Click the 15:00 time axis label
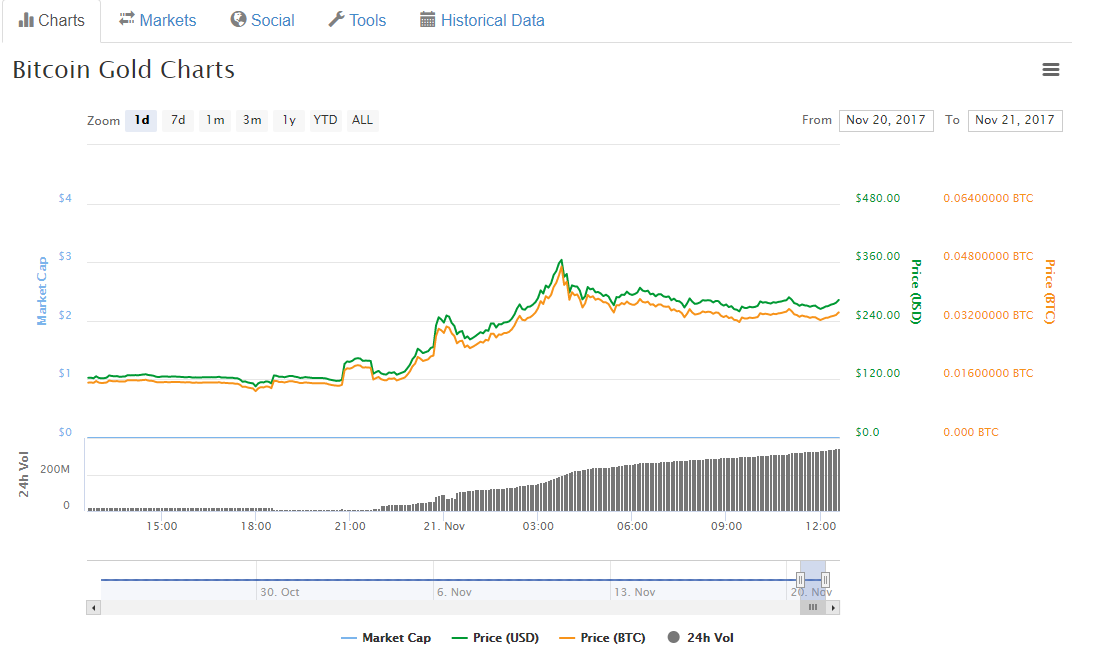The height and width of the screenshot is (656, 1095). (x=162, y=526)
